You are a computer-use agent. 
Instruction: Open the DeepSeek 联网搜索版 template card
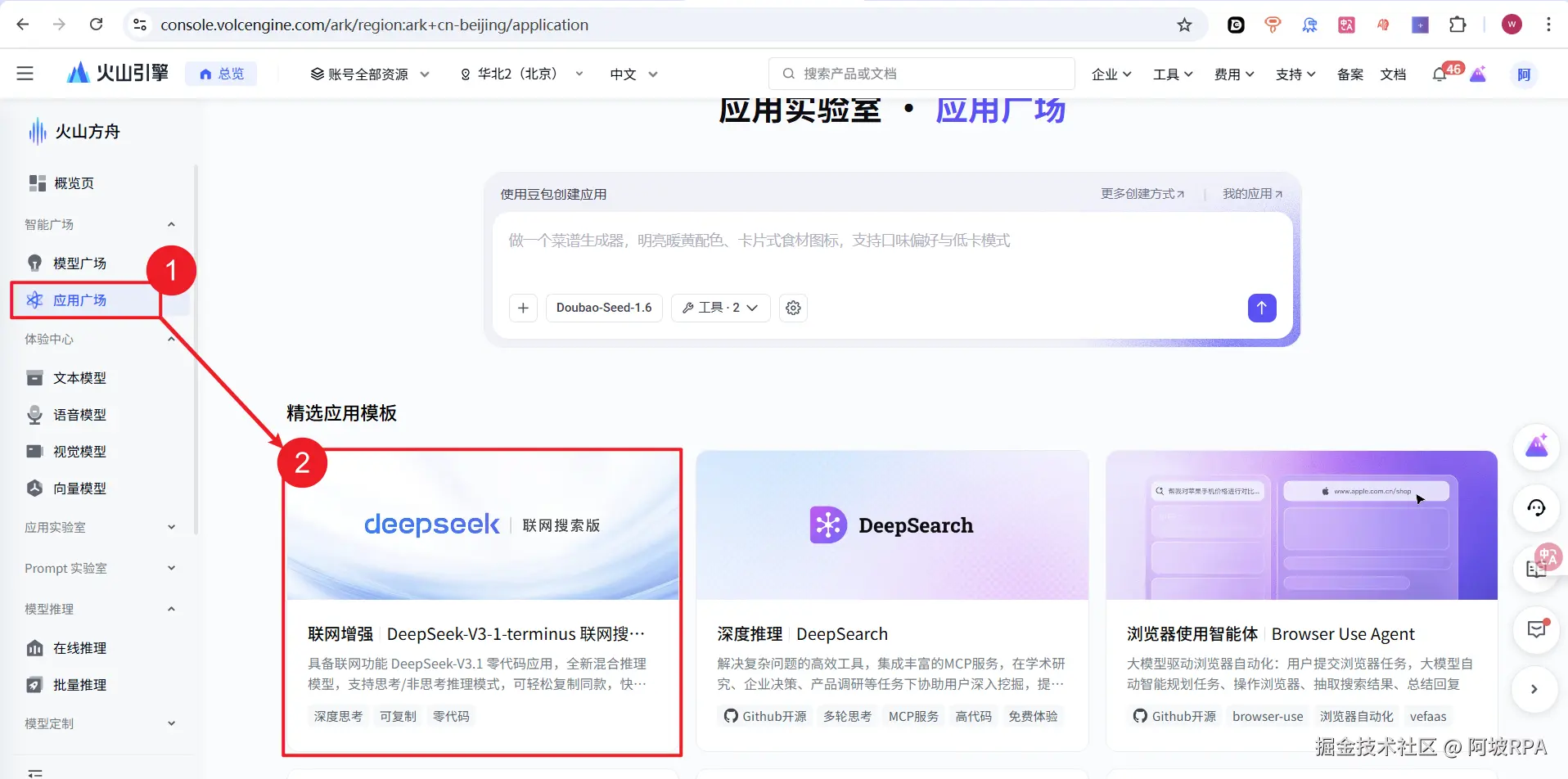[483, 601]
